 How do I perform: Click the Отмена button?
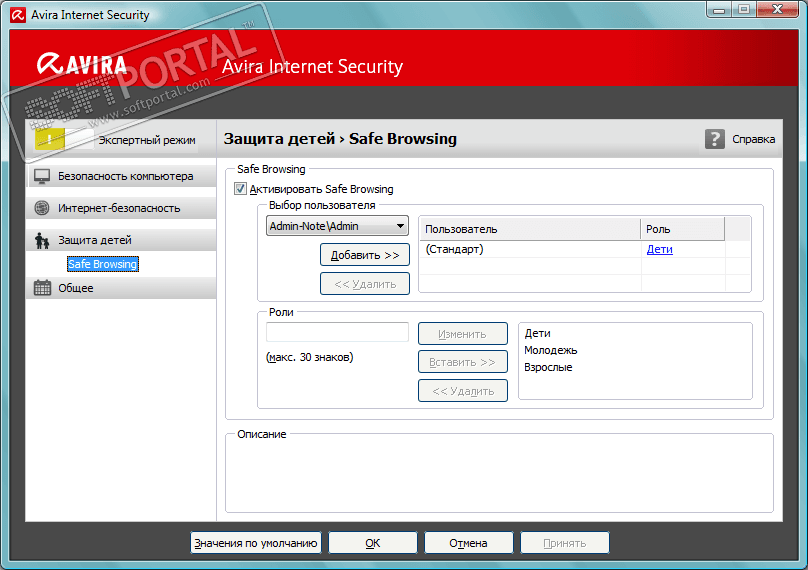[468, 543]
